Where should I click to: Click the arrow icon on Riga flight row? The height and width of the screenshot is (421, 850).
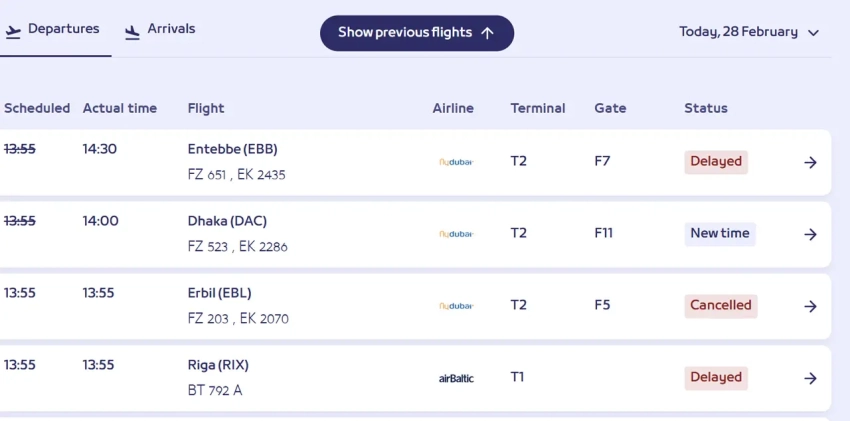tap(810, 378)
